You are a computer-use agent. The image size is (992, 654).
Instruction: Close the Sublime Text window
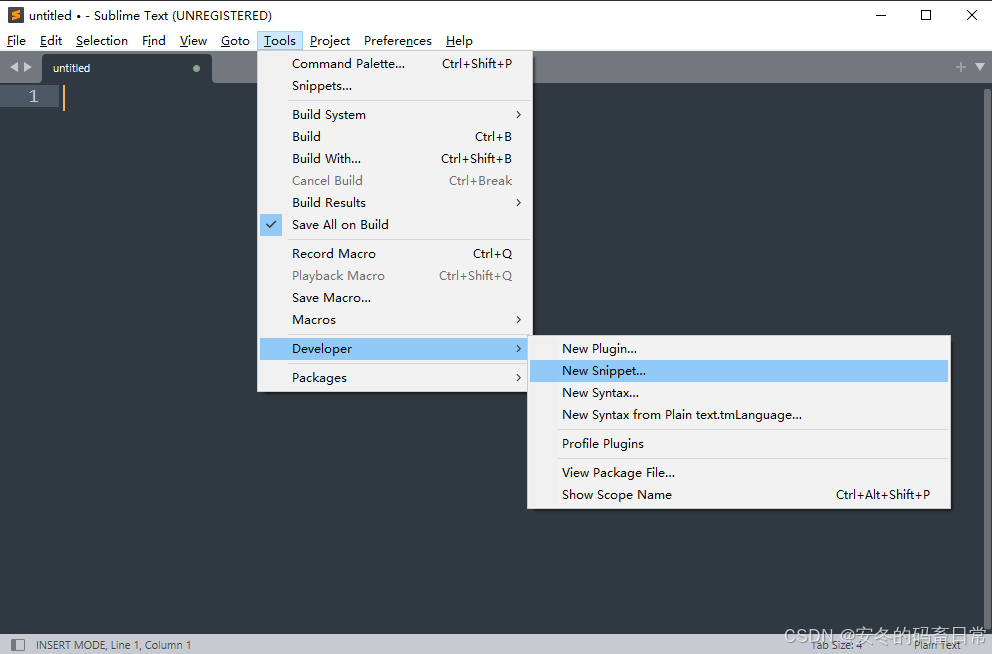[x=972, y=15]
